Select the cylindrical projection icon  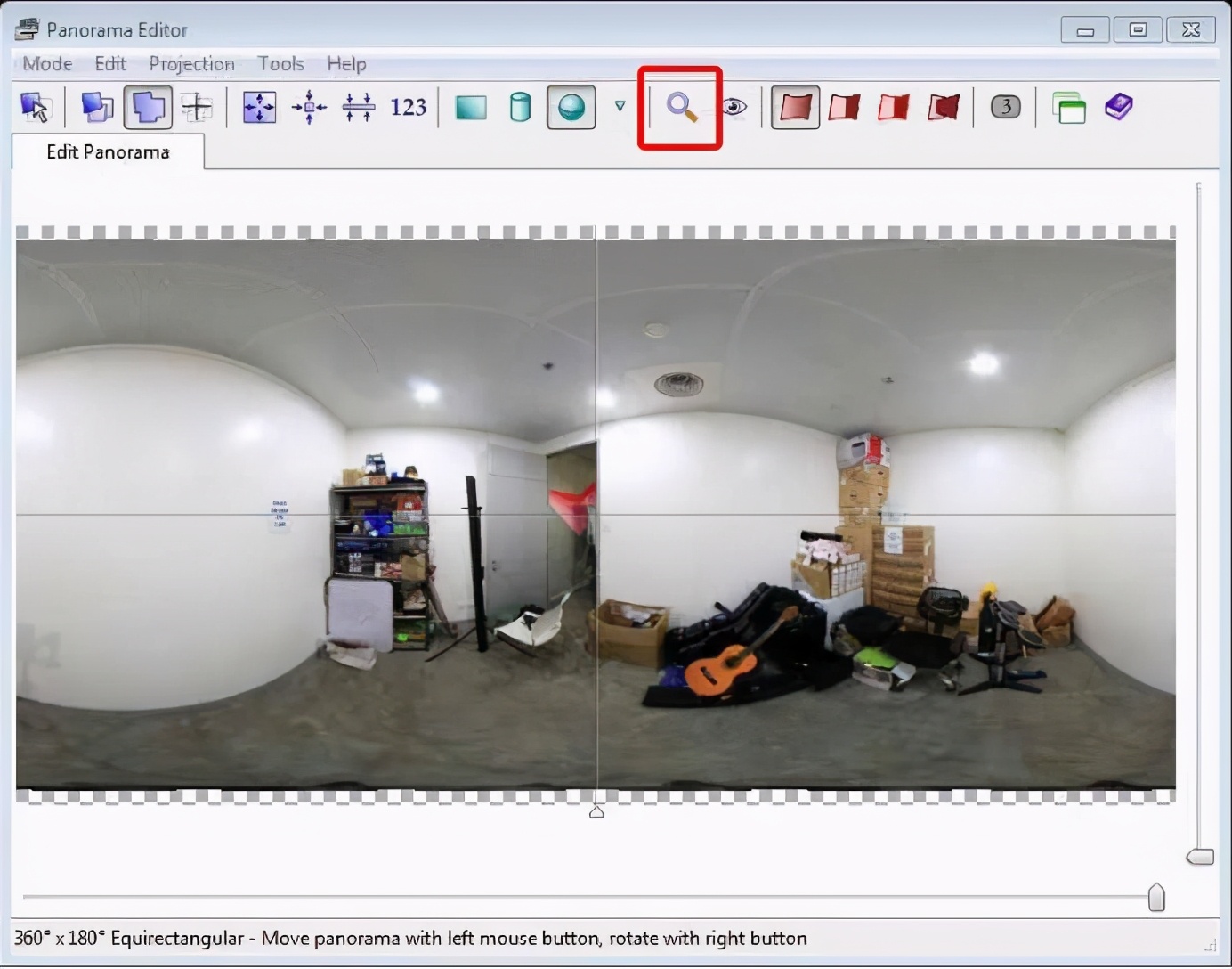pyautogui.click(x=521, y=108)
